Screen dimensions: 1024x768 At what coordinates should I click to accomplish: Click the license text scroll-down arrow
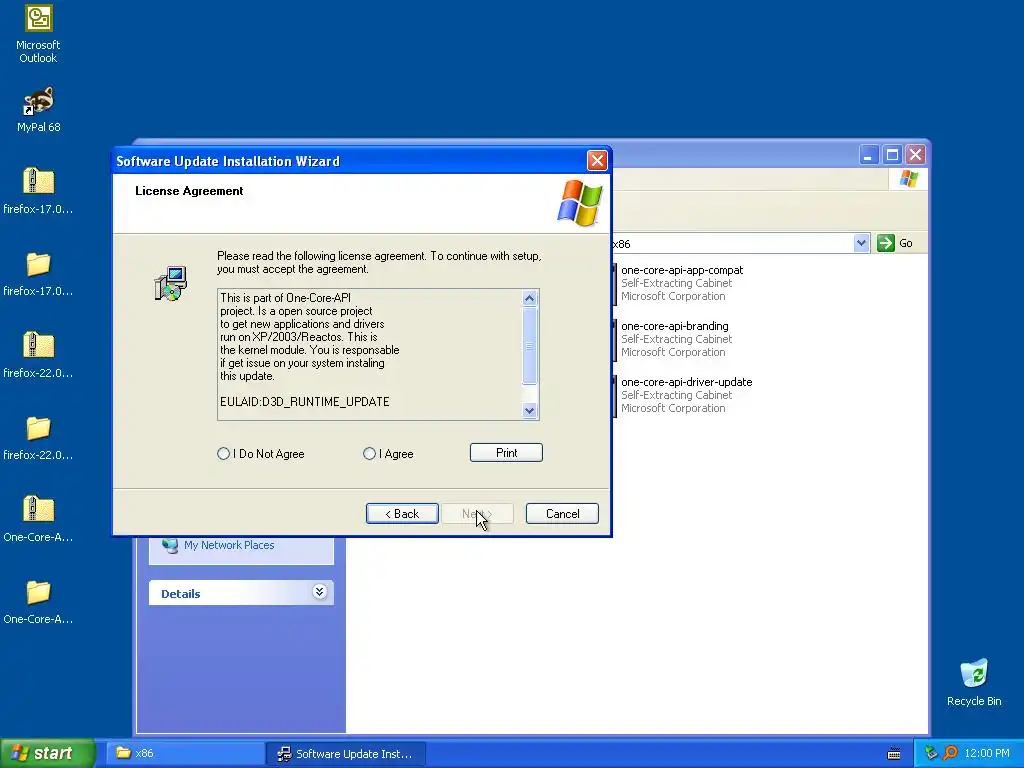pyautogui.click(x=530, y=410)
